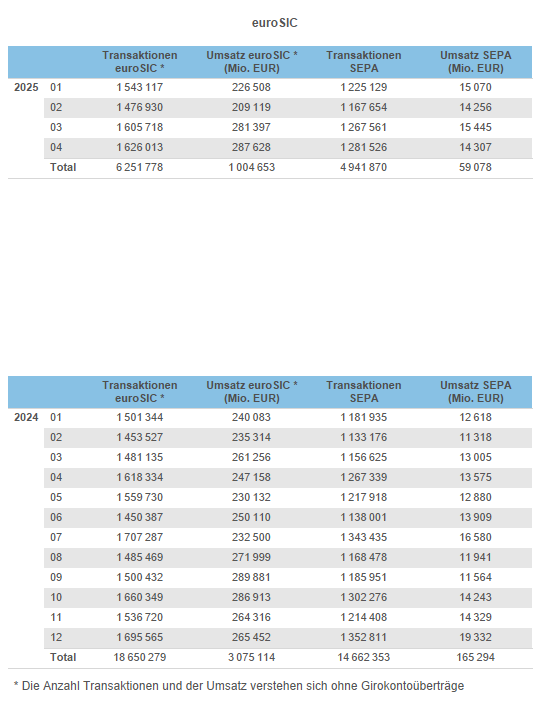Click the euroSIC title heading
Screen dimensions: 550x710
(275, 23)
